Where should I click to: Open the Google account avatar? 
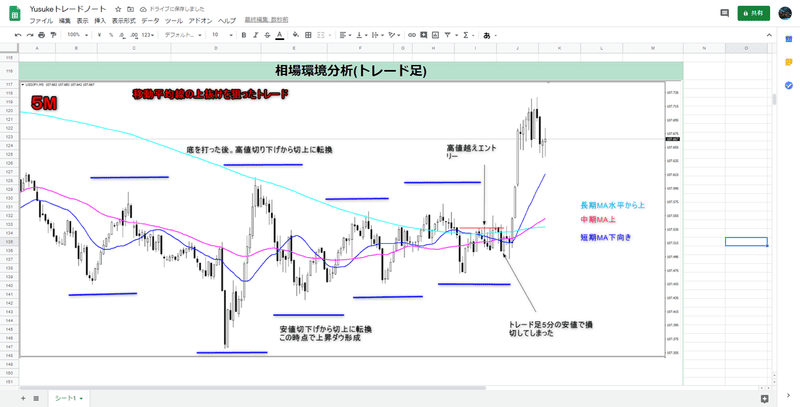785,13
